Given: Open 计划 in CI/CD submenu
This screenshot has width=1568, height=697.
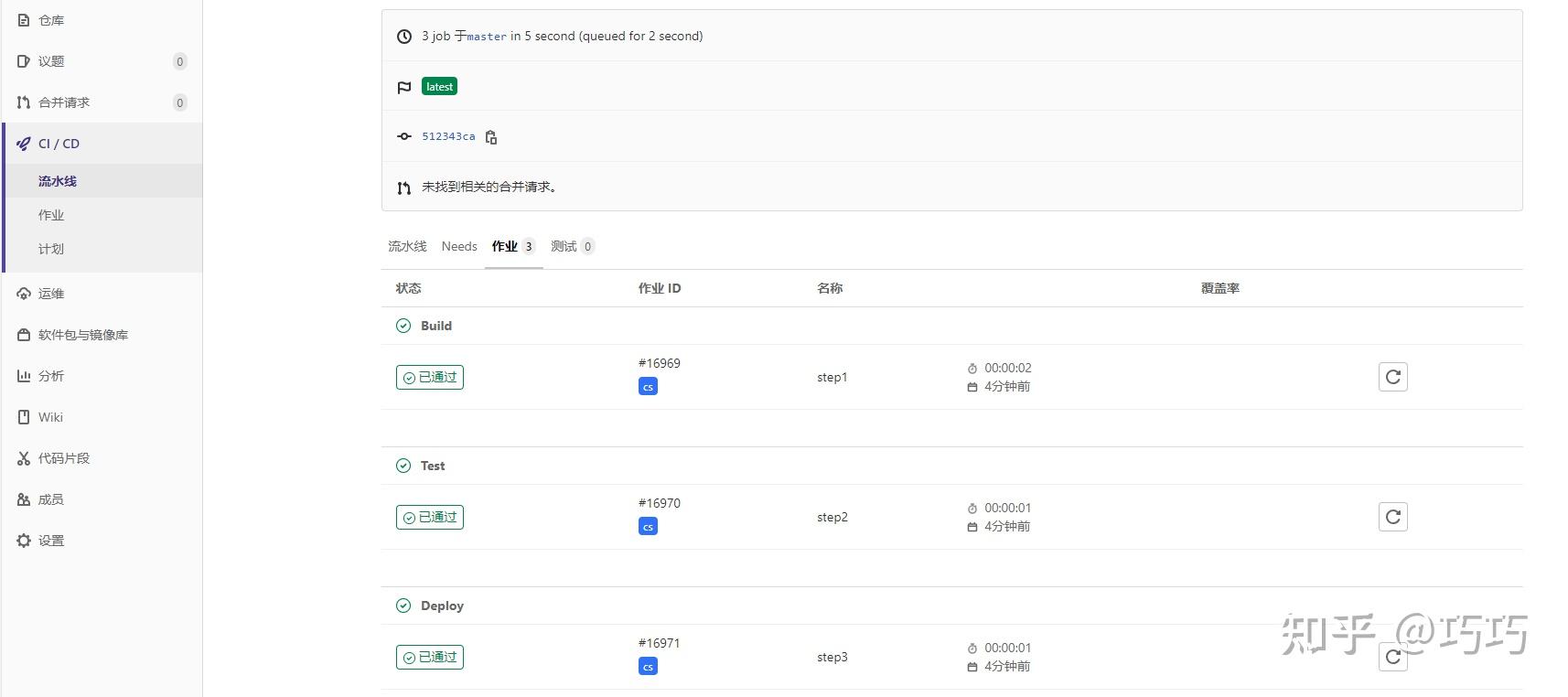Looking at the screenshot, I should (51, 249).
